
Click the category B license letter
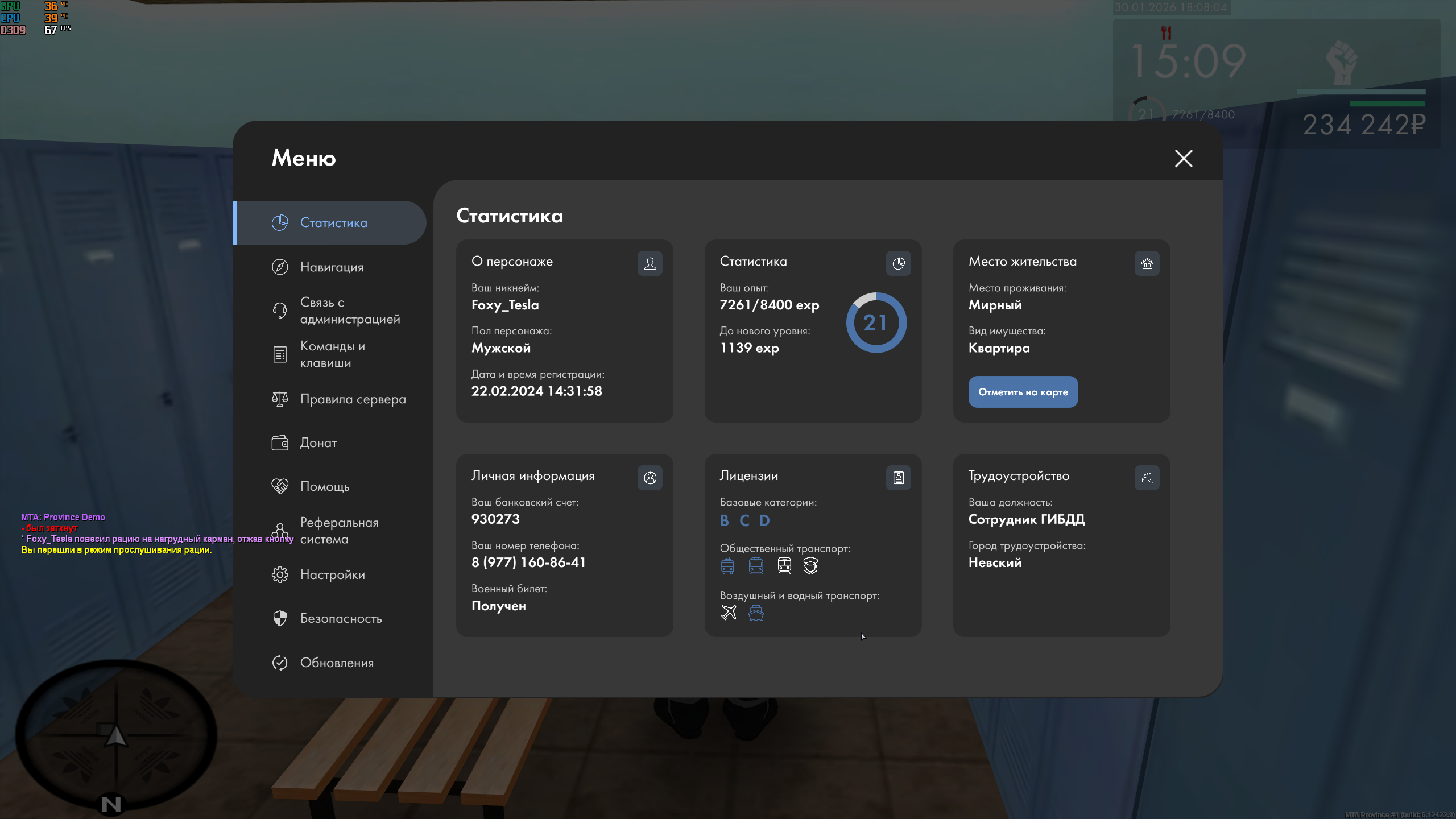[724, 520]
